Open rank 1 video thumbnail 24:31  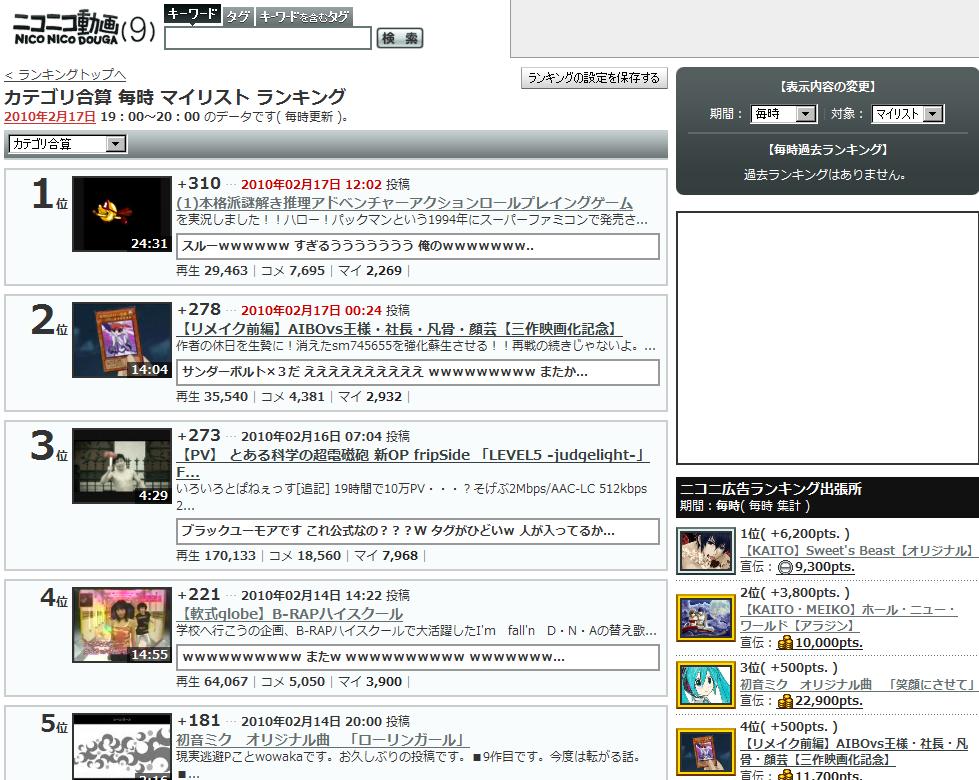tap(122, 214)
